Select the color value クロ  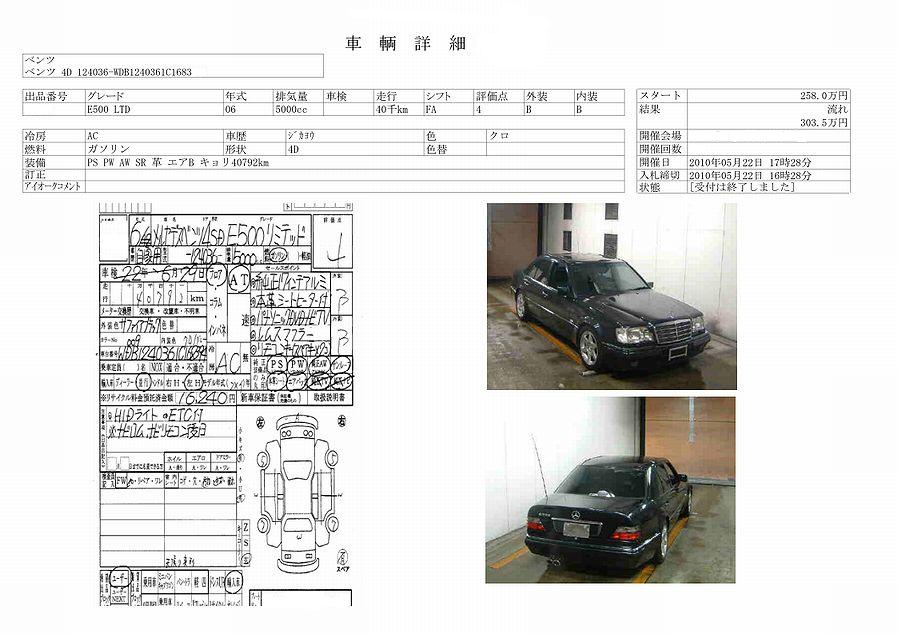[499, 136]
